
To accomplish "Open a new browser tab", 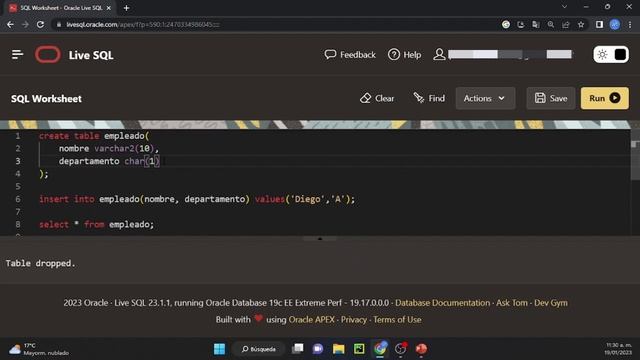I will 127,8.
